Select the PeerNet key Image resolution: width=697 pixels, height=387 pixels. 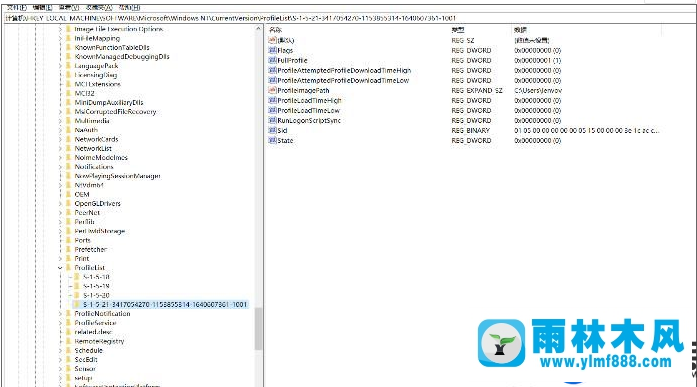(x=87, y=212)
